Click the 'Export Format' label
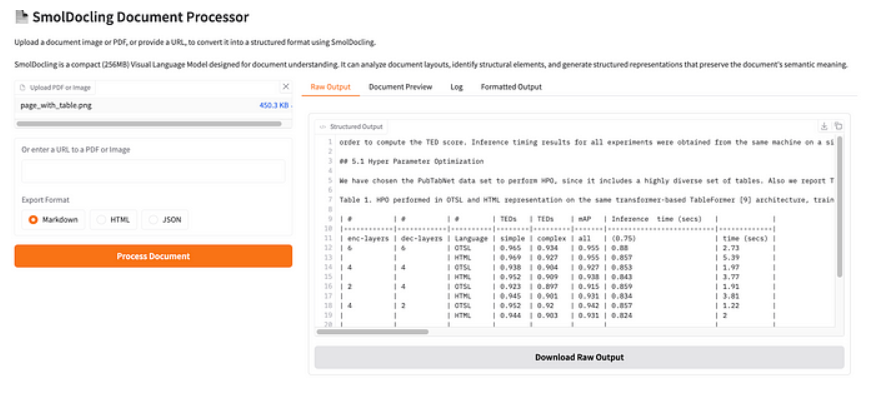Image resolution: width=885 pixels, height=396 pixels. click(x=46, y=200)
